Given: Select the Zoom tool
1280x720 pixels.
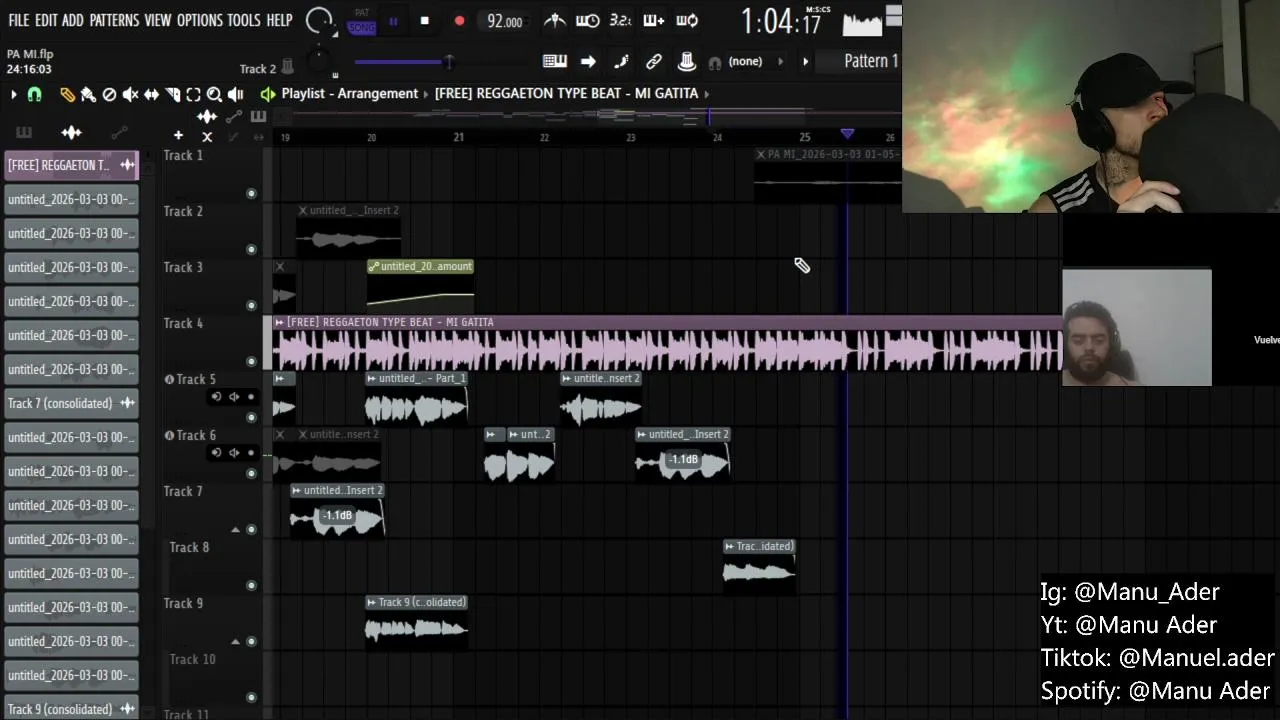Looking at the screenshot, I should coord(214,94).
